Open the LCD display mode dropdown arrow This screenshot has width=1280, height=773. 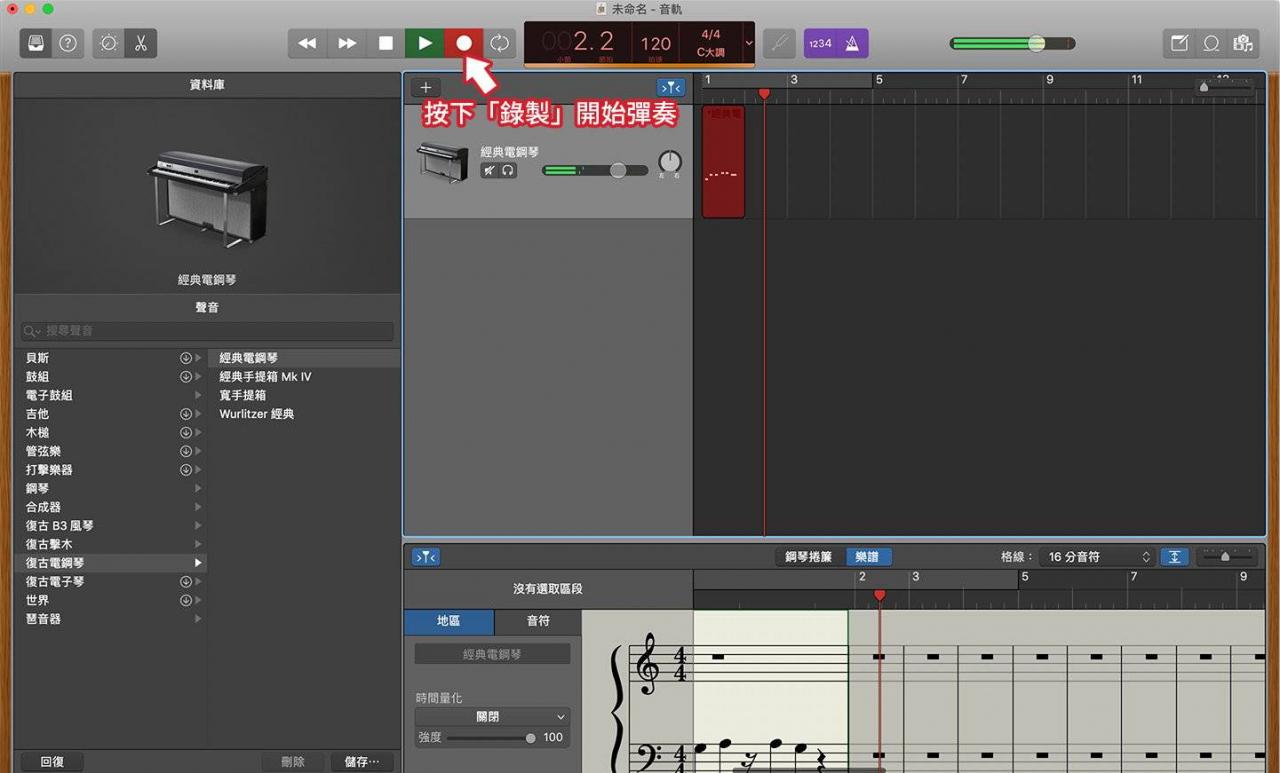[748, 43]
